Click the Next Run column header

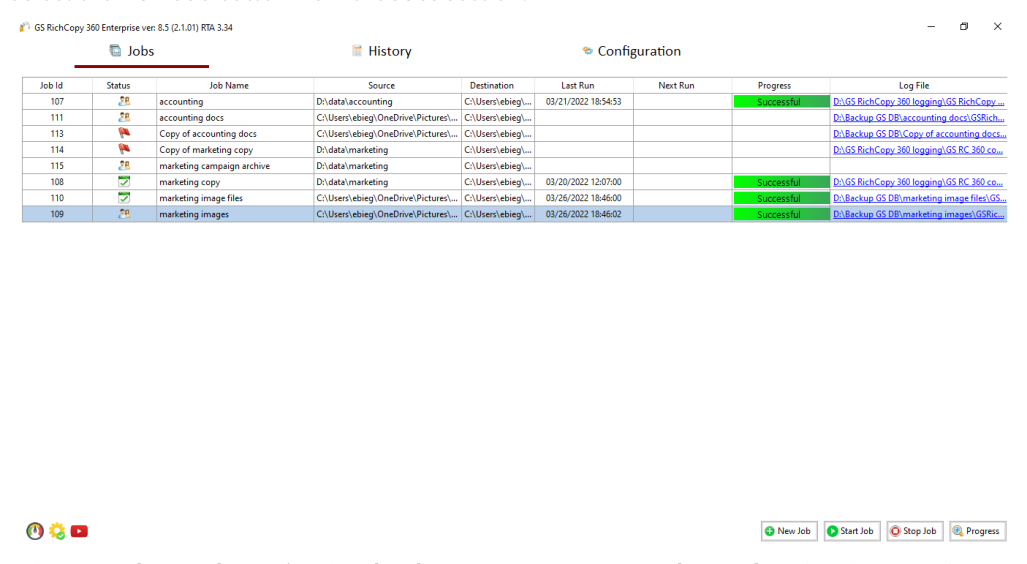pyautogui.click(x=682, y=85)
